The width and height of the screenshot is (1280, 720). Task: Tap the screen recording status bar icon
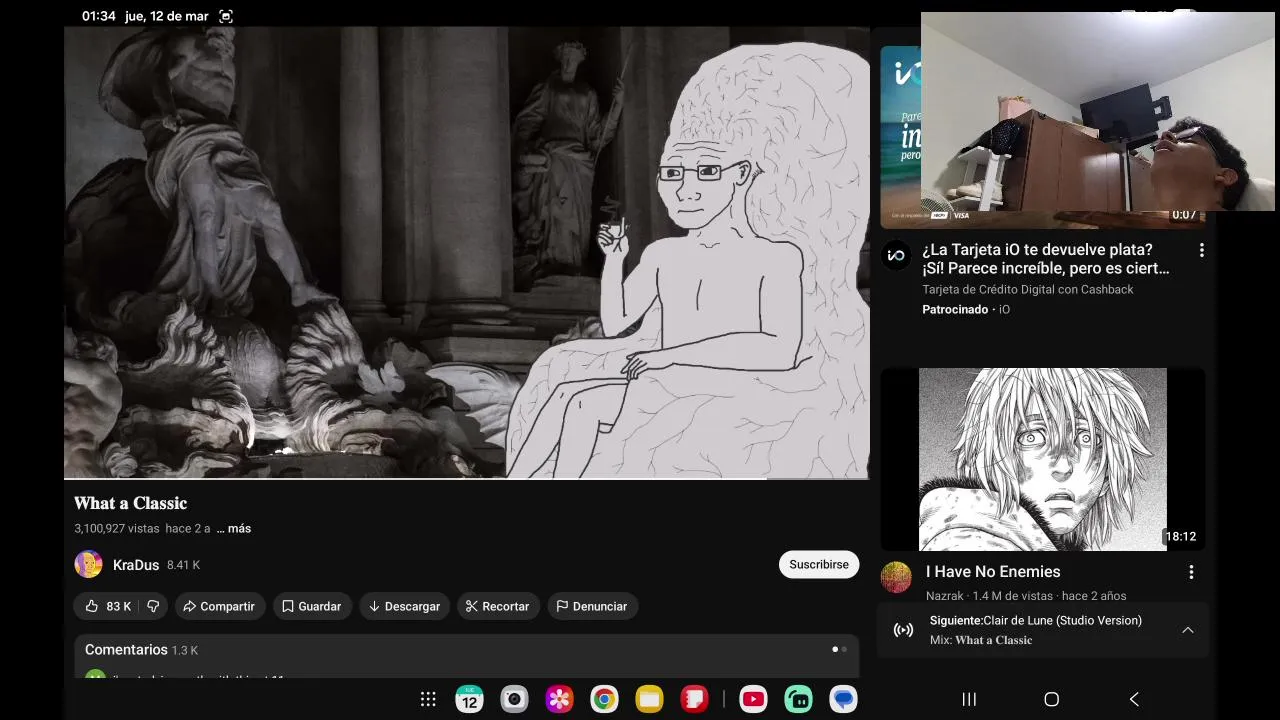(226, 16)
